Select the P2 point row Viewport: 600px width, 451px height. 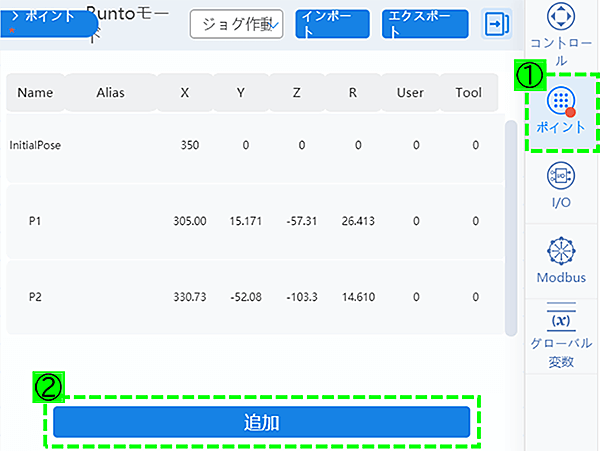pos(36,297)
